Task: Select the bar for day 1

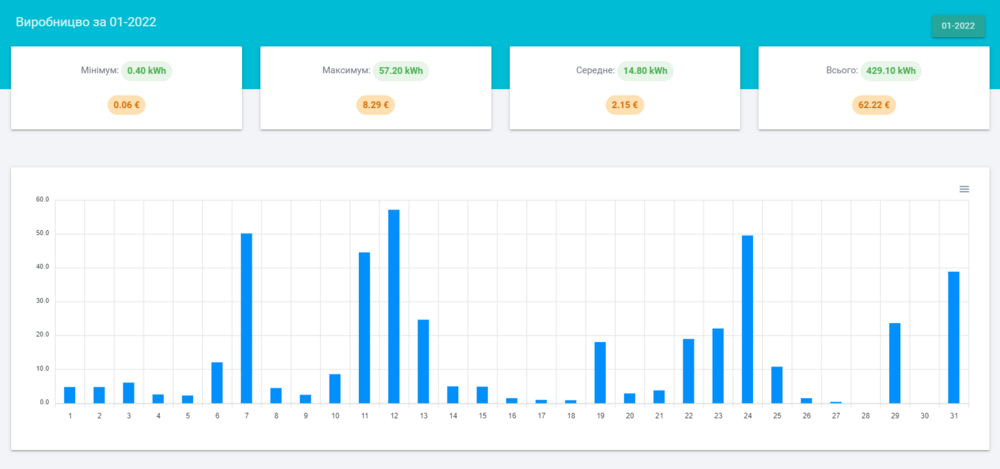Action: coord(70,395)
